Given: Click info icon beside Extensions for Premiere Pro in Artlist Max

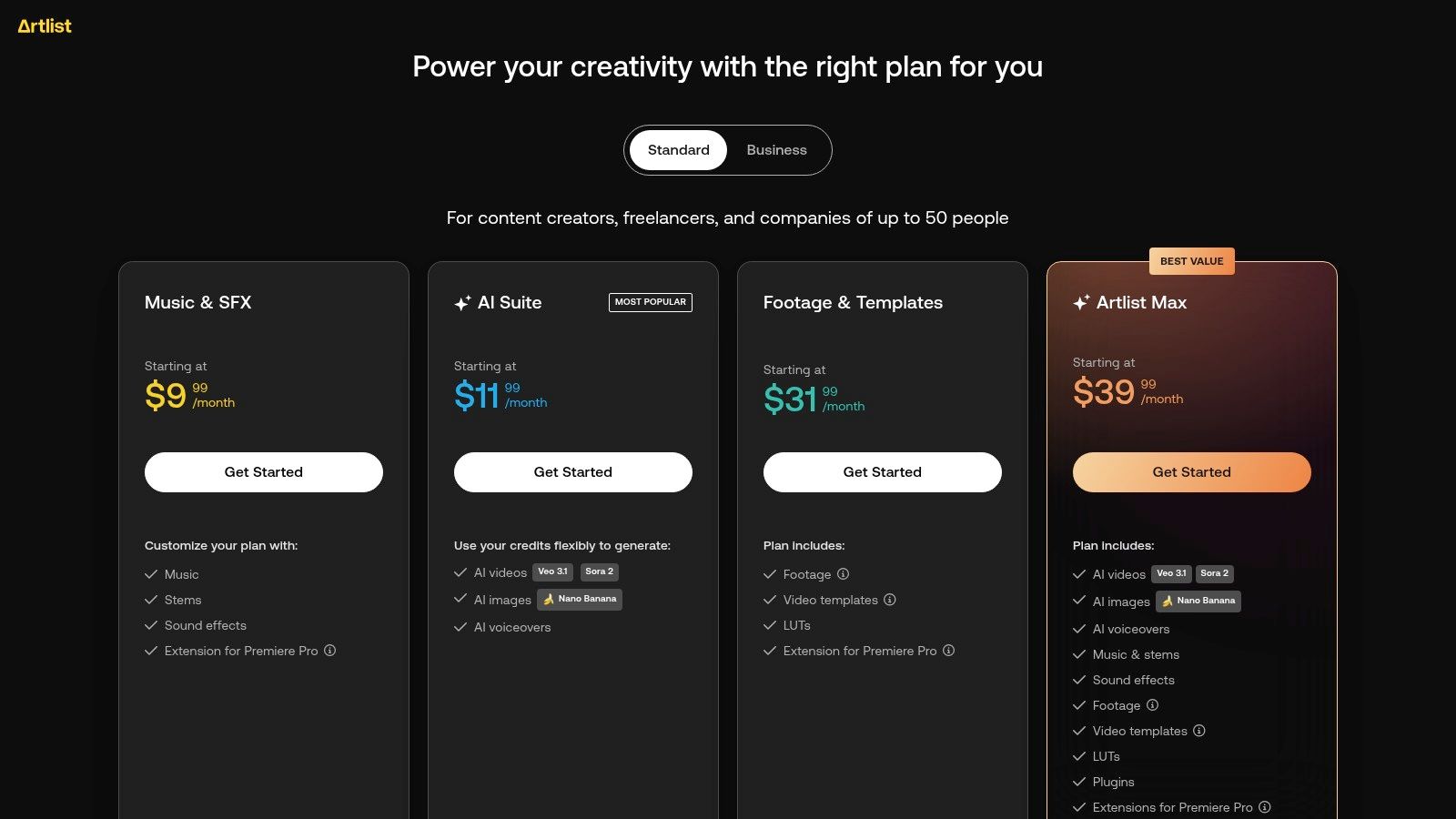Looking at the screenshot, I should point(1265,807).
